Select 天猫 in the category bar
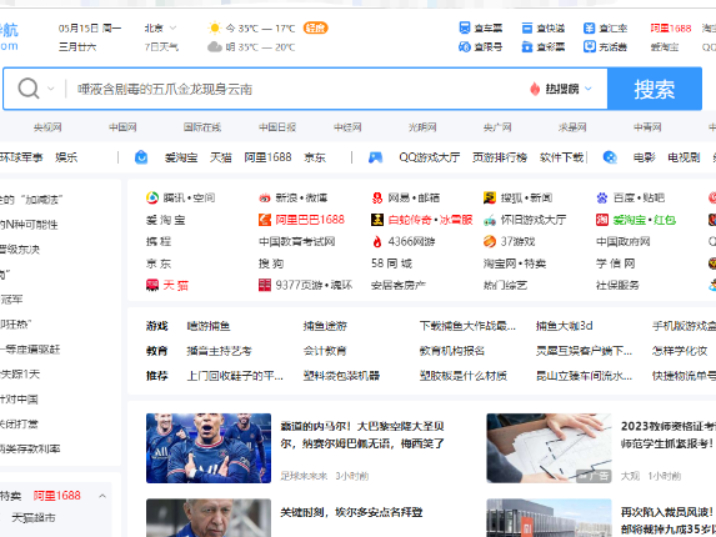This screenshot has width=716, height=537. 221,158
